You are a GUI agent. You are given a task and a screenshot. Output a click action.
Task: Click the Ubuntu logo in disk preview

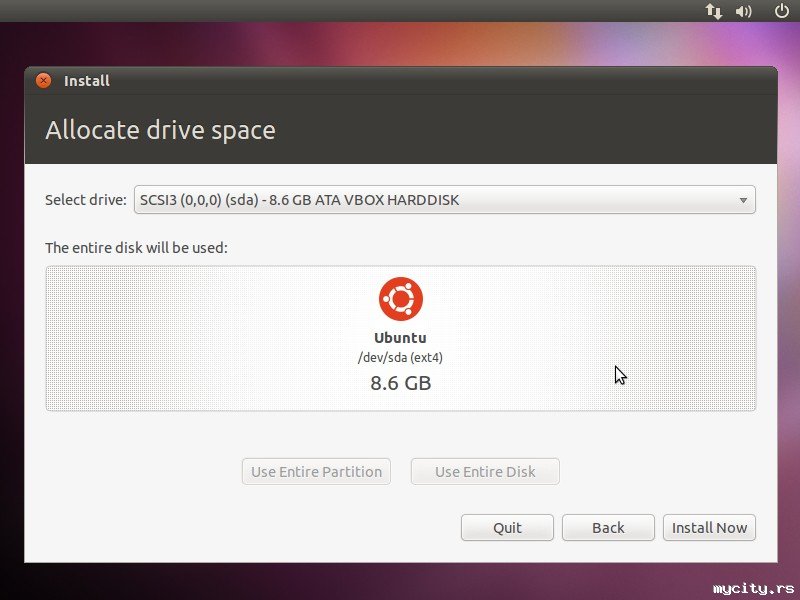[x=401, y=299]
